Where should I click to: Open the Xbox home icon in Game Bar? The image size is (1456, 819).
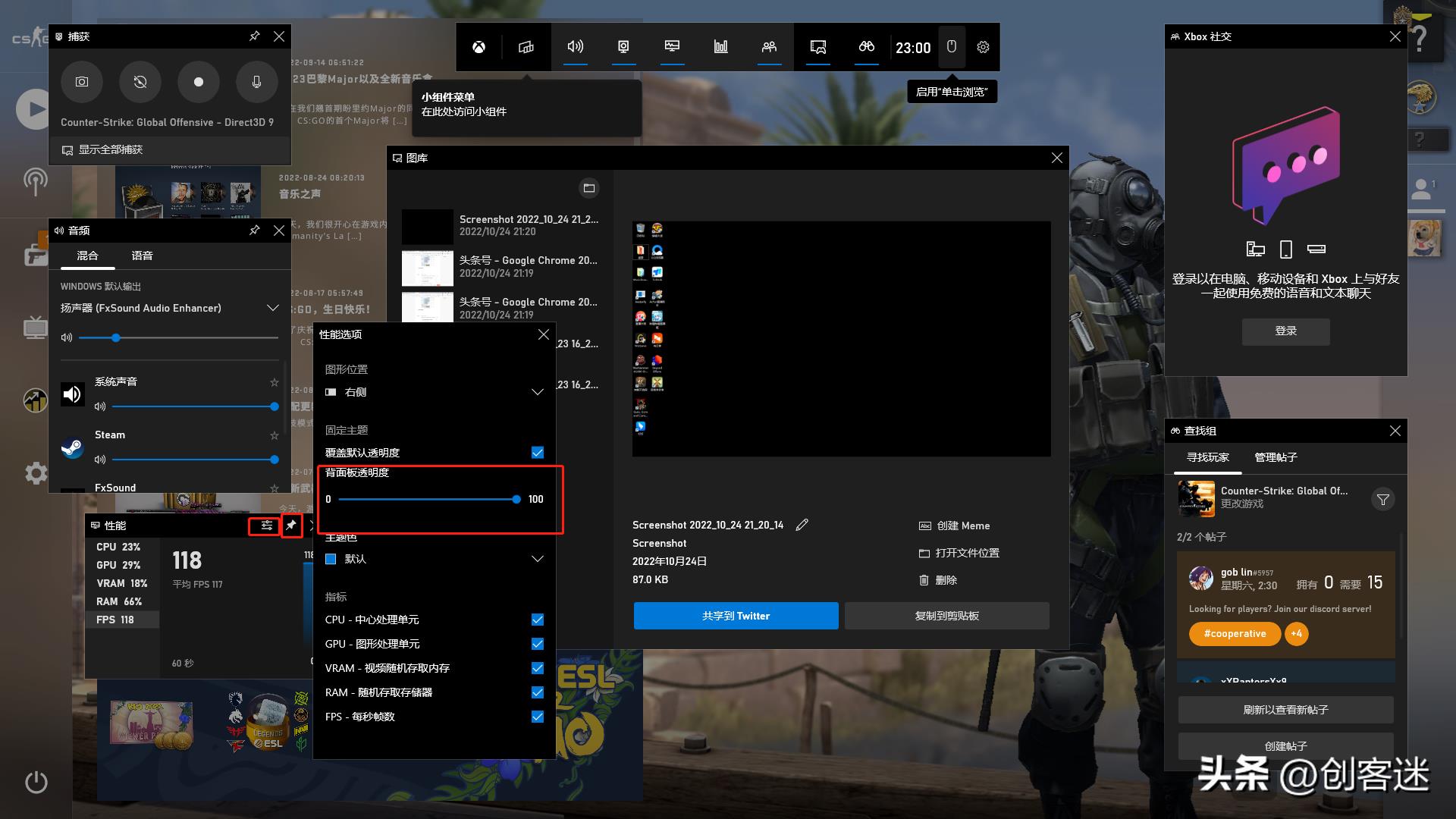479,47
